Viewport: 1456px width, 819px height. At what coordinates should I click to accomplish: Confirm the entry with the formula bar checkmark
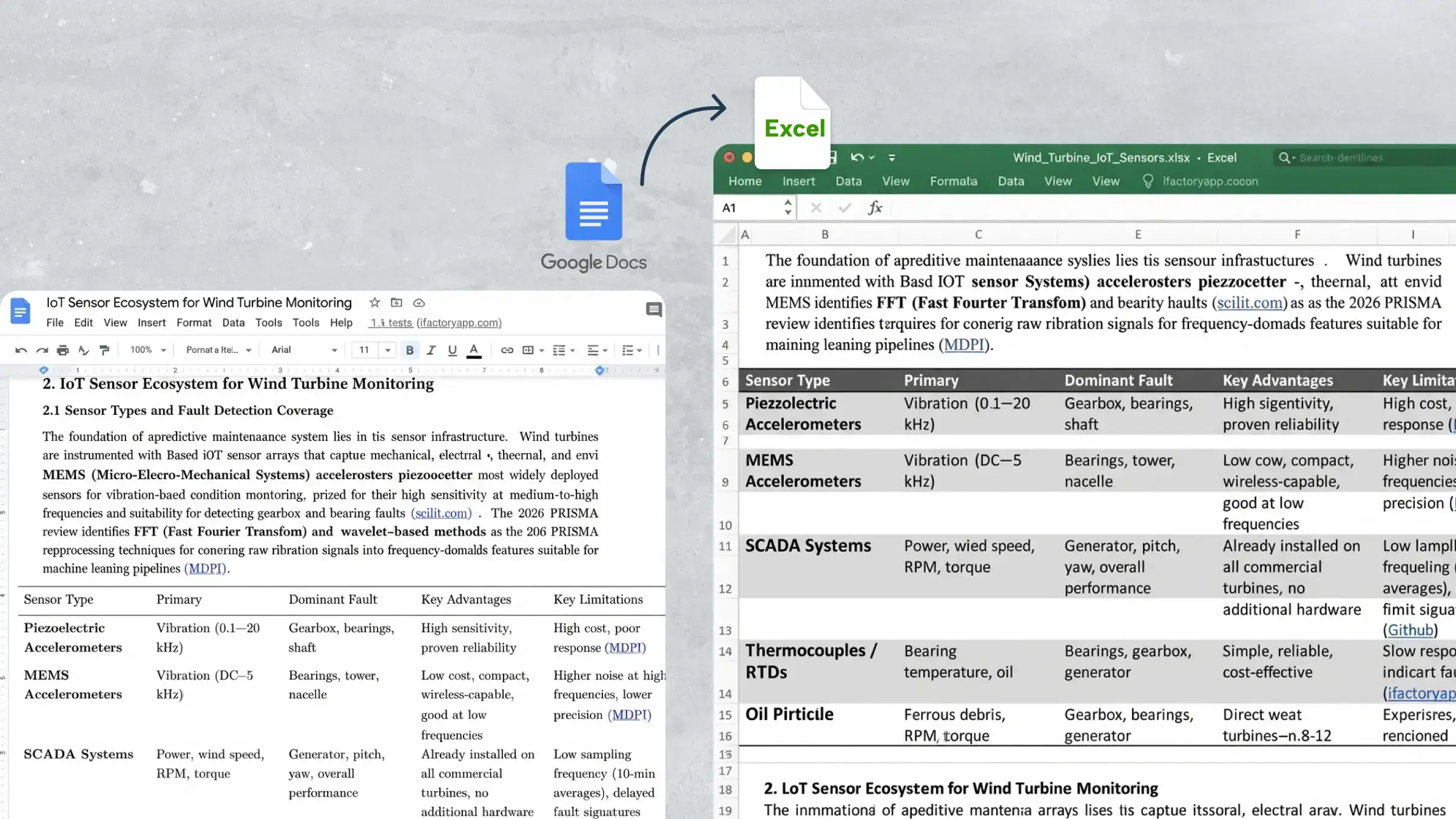(x=844, y=208)
